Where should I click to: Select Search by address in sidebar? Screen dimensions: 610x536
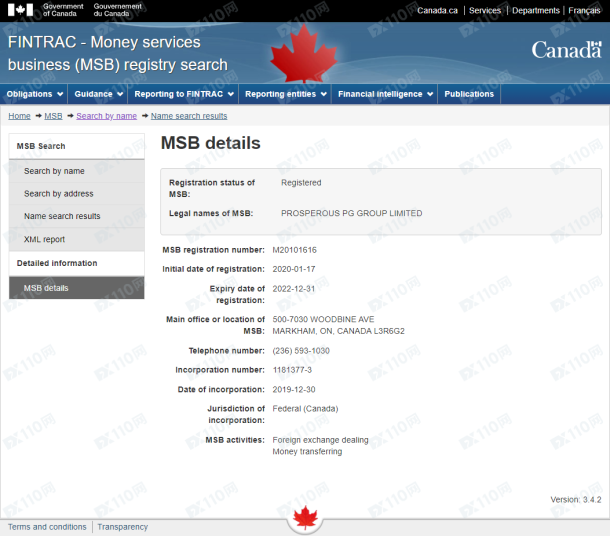click(x=59, y=194)
